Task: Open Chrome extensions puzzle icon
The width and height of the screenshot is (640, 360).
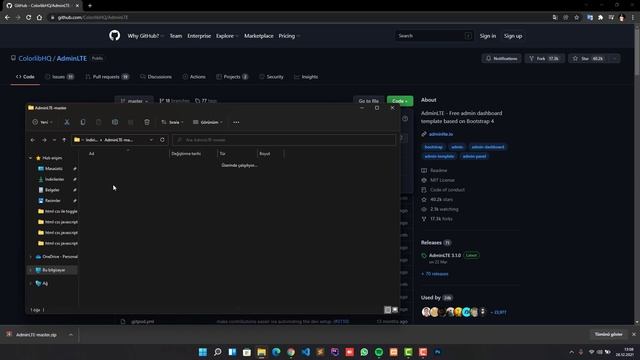Action: pos(600,18)
